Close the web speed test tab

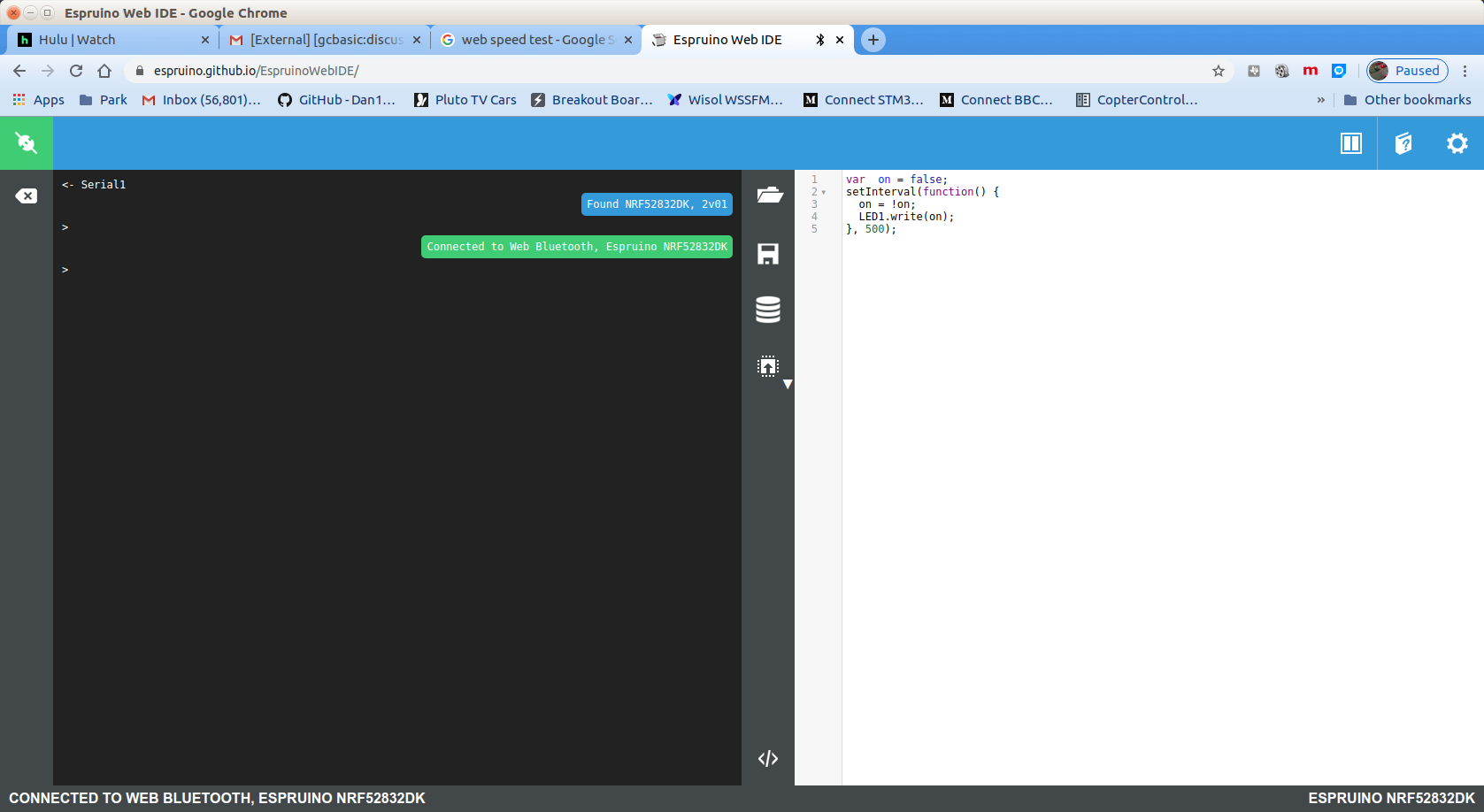click(628, 40)
